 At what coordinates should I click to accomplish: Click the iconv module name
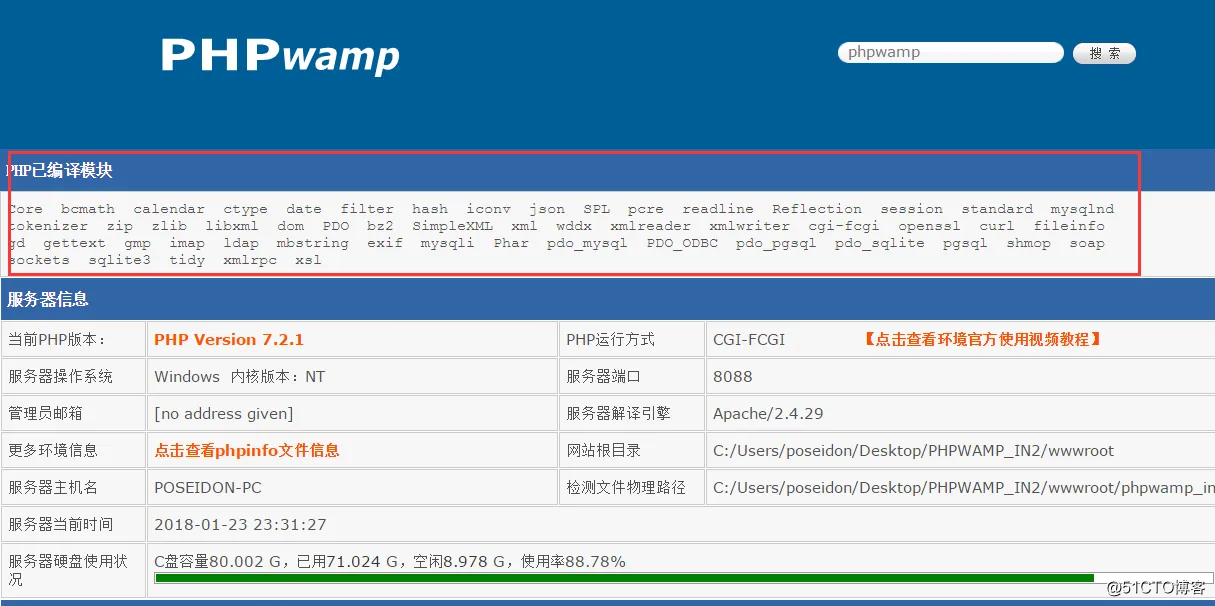coord(488,209)
